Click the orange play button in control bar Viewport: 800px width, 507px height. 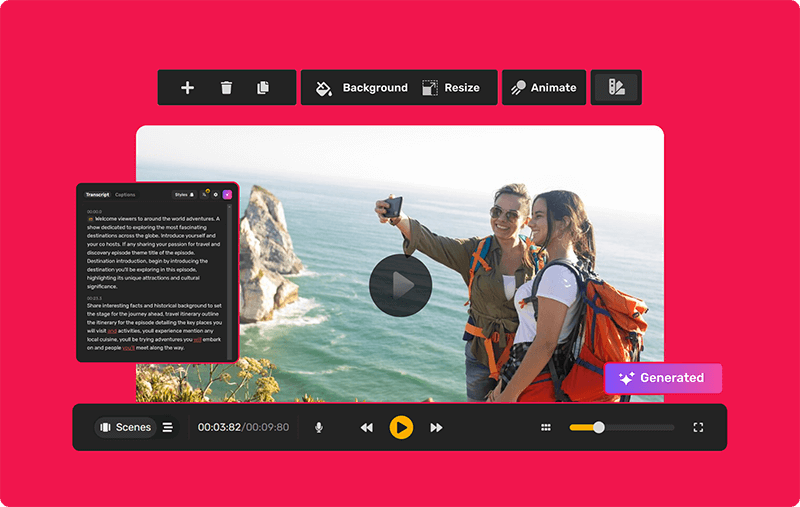pyautogui.click(x=401, y=427)
